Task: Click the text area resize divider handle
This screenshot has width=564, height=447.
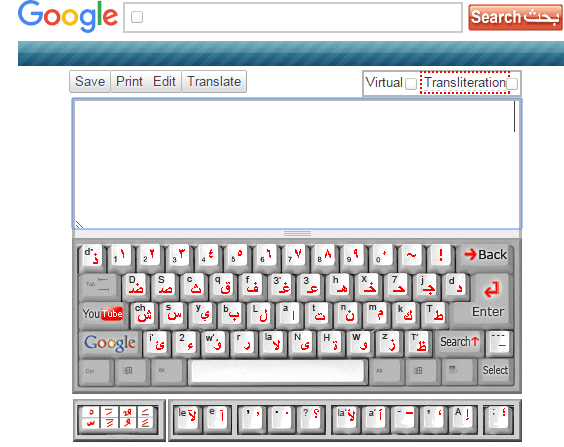Action: pyautogui.click(x=297, y=234)
